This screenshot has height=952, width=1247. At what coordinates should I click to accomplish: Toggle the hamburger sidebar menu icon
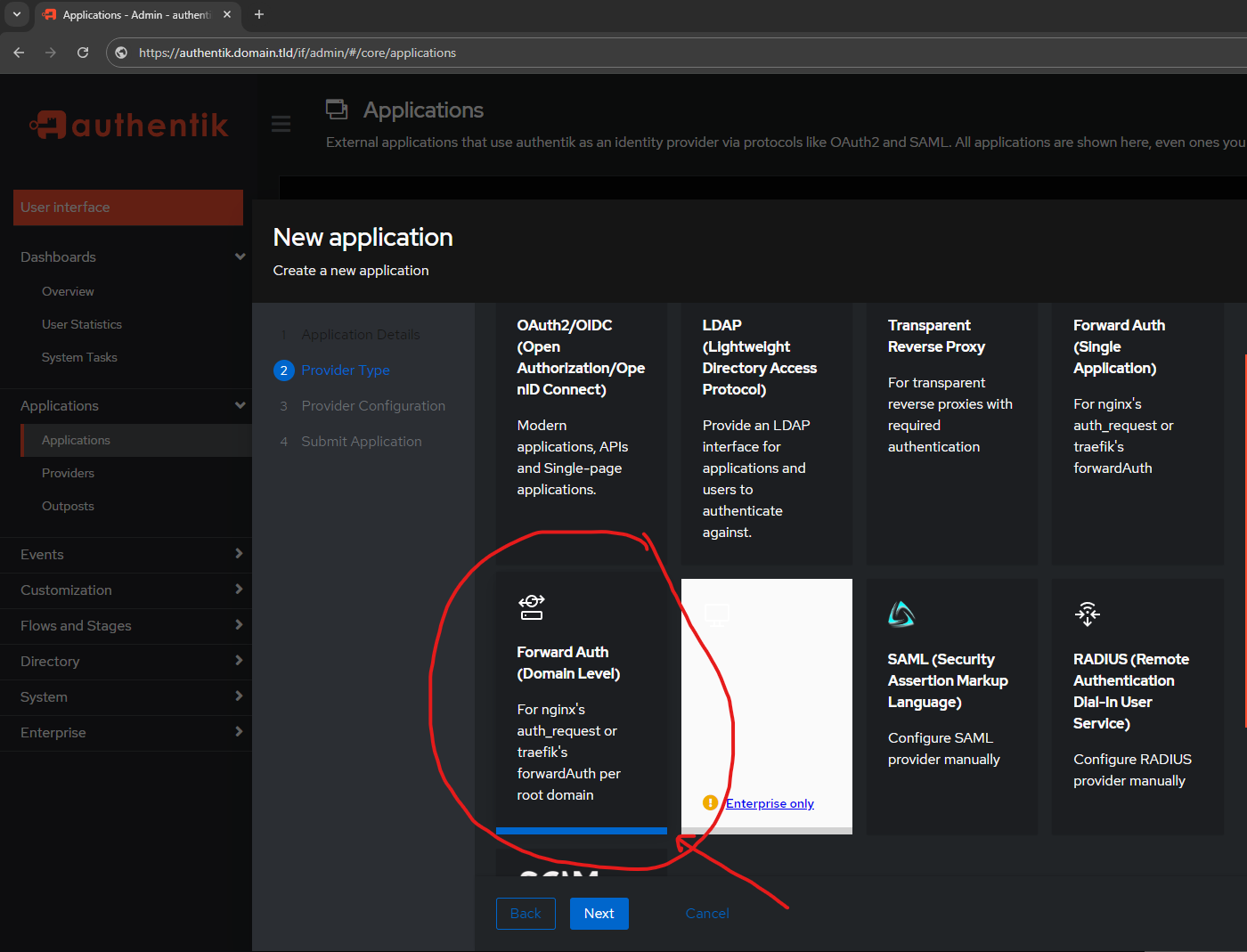pyautogui.click(x=281, y=124)
